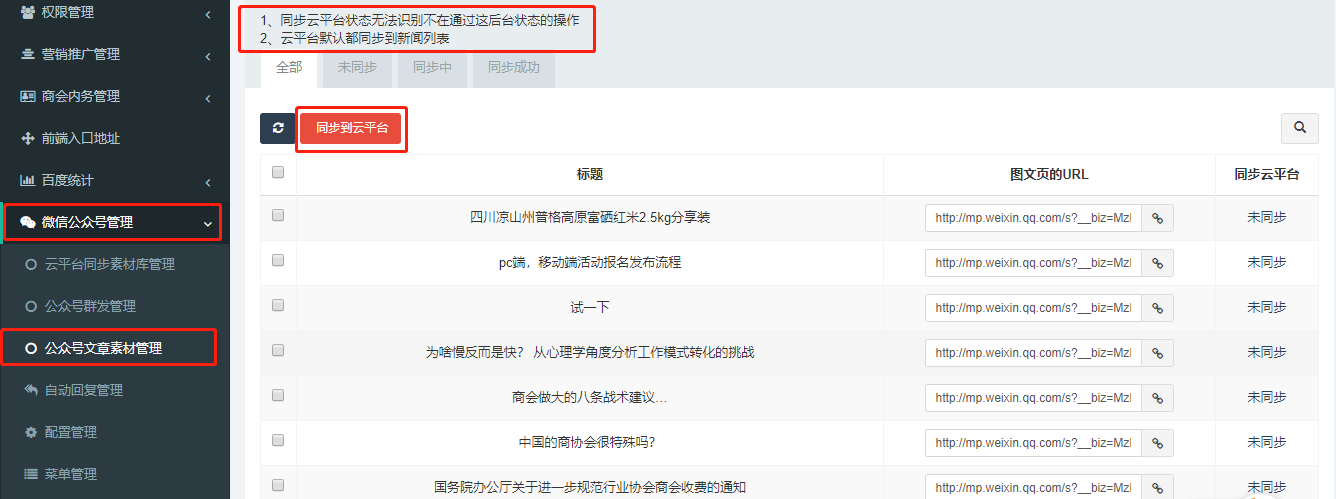Viewport: 1336px width, 499px height.
Task: Click the 前端入口地址 move icon
Action: coord(28,138)
